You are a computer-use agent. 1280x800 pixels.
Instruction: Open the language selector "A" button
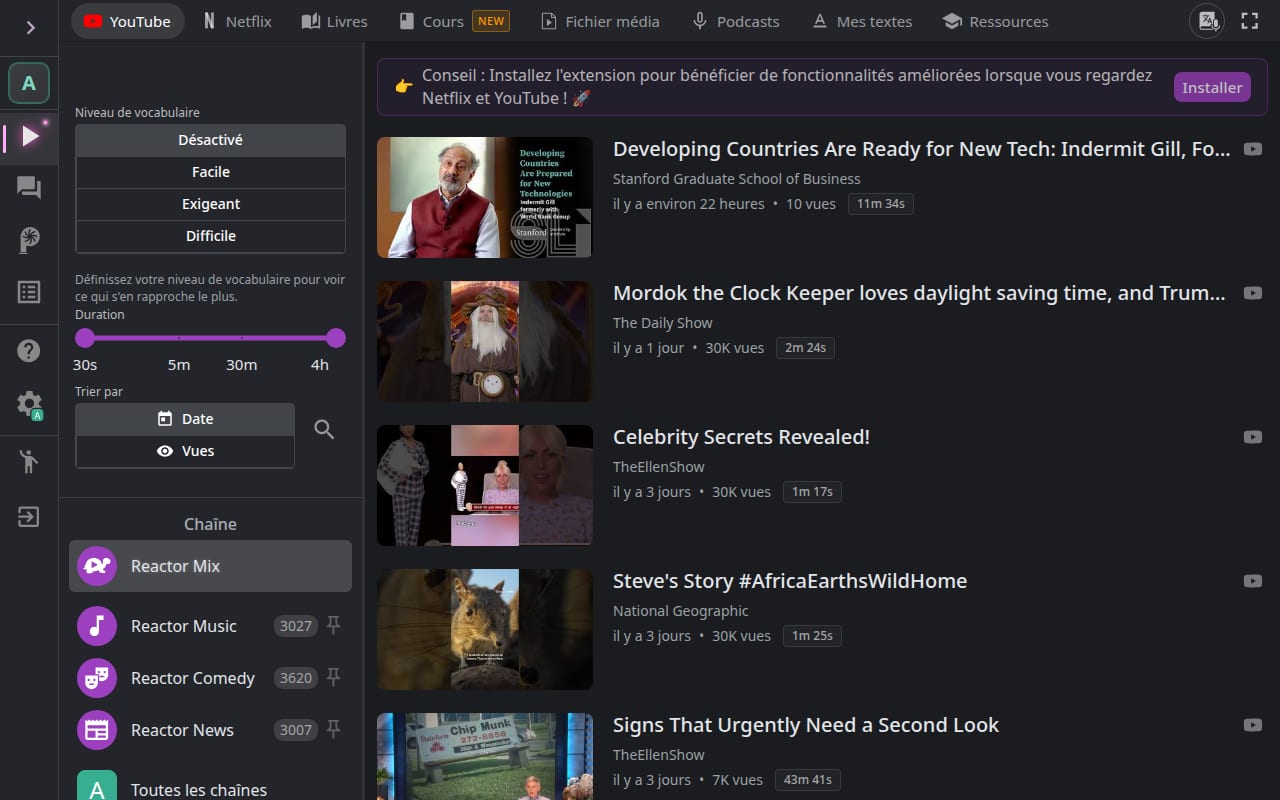click(29, 84)
